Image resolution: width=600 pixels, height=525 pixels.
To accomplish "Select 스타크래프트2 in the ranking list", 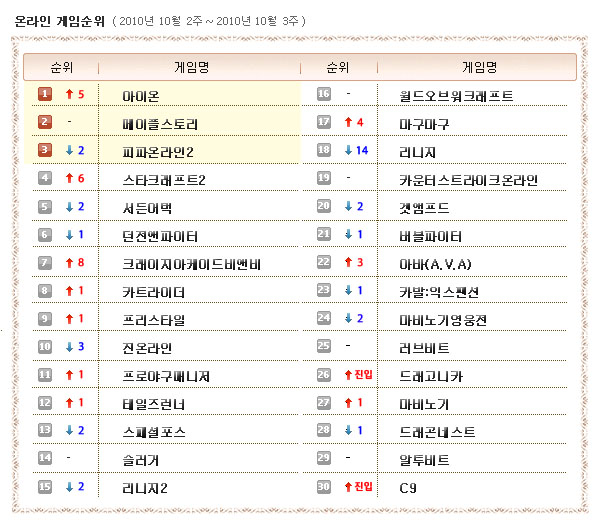I will click(163, 180).
